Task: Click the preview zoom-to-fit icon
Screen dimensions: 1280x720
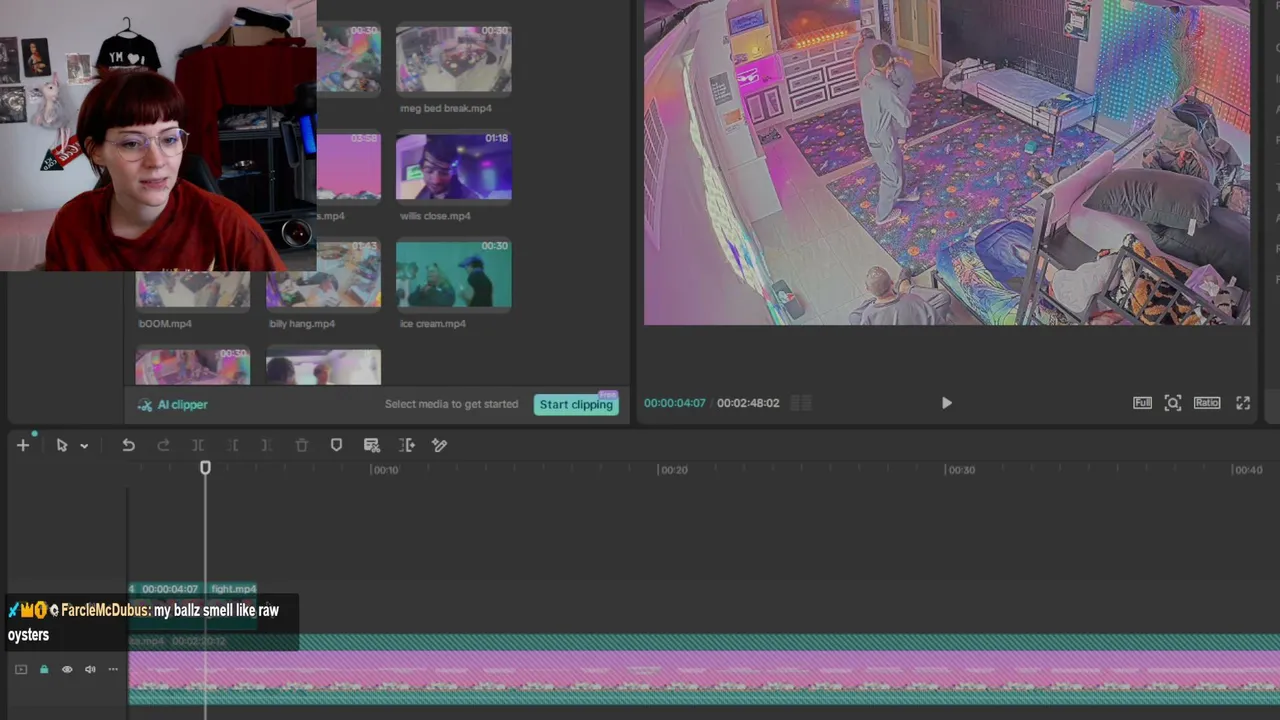Action: [x=1173, y=403]
